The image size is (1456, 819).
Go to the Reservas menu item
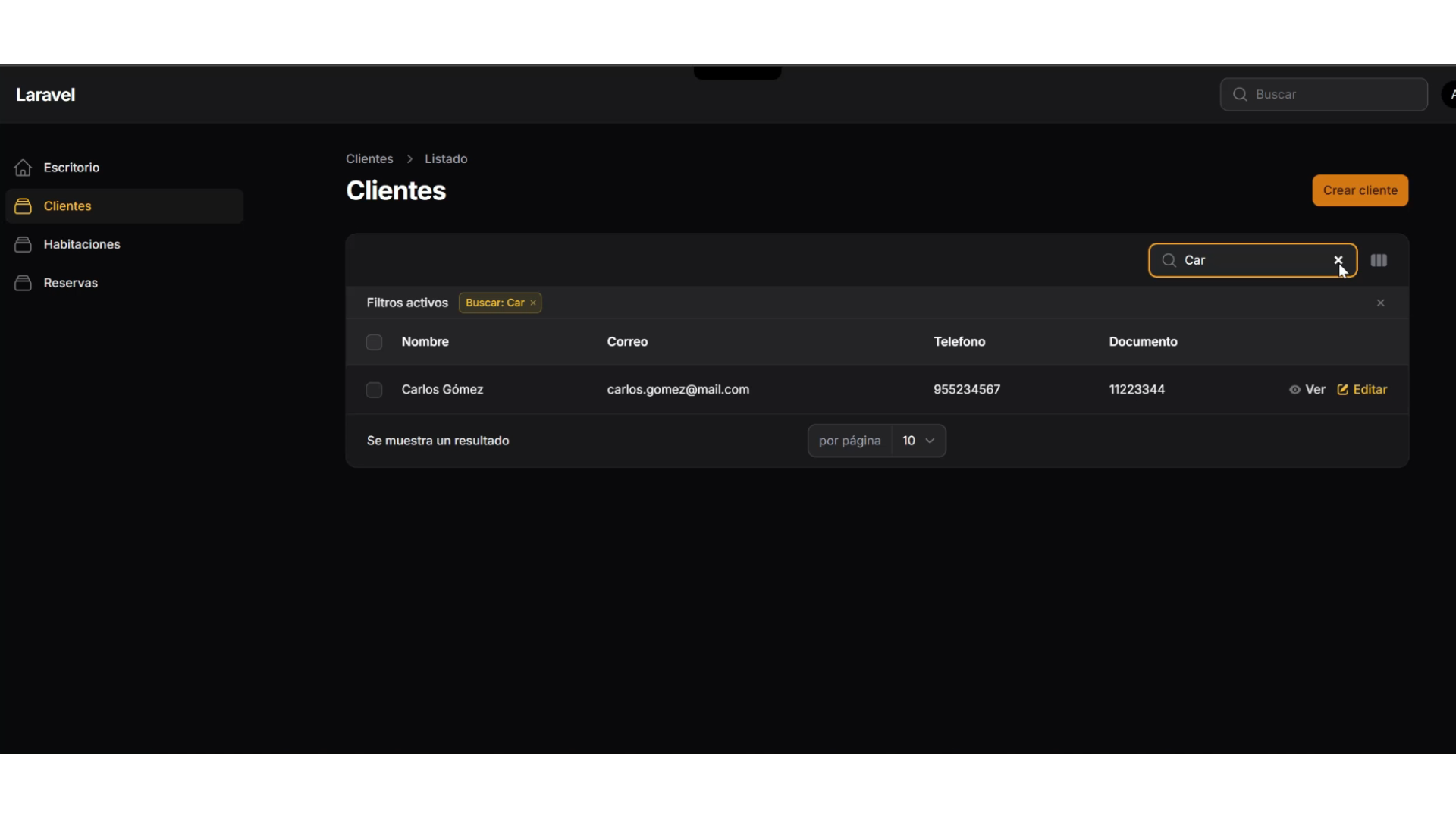71,283
